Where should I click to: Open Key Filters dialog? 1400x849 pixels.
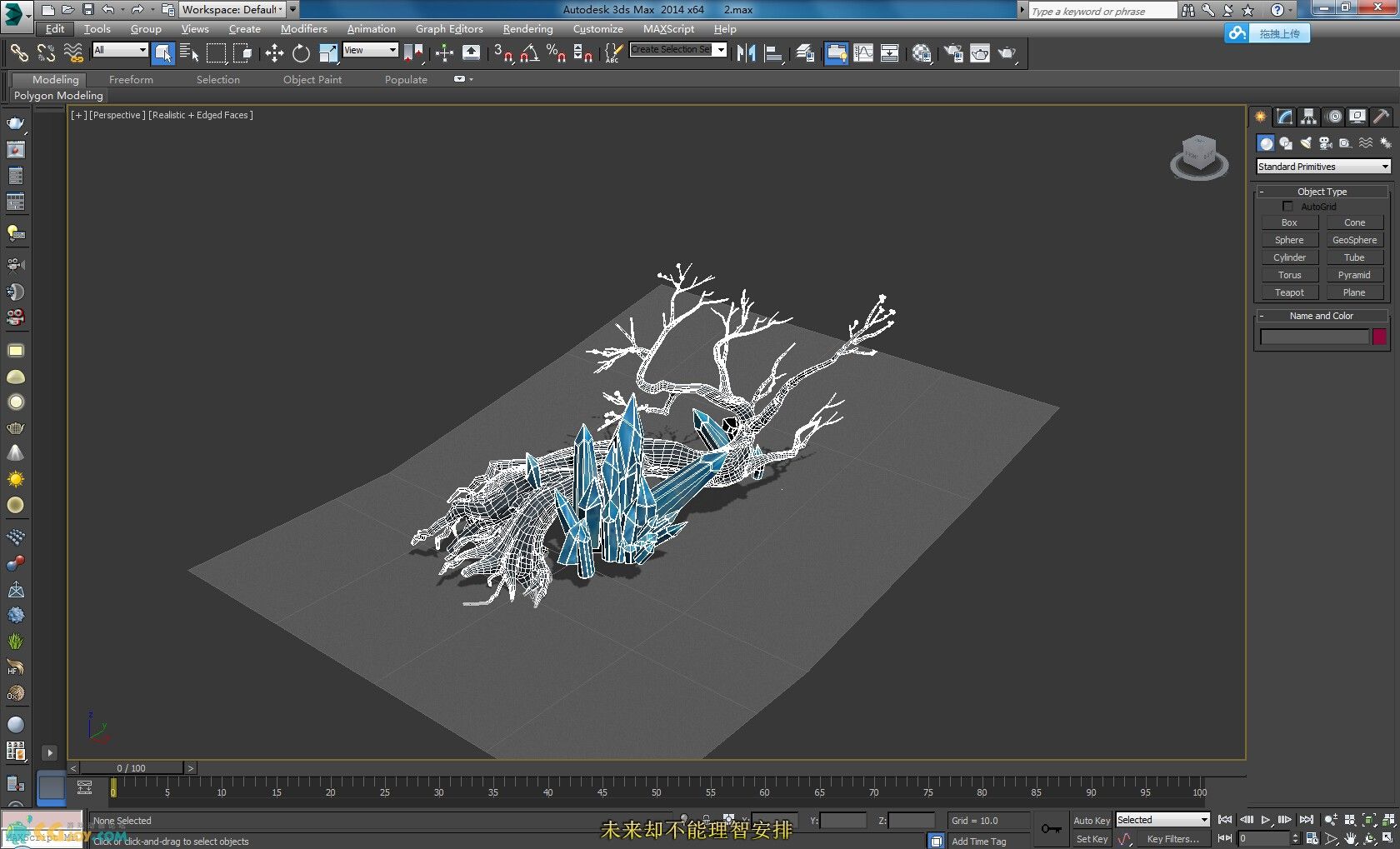point(1173,839)
